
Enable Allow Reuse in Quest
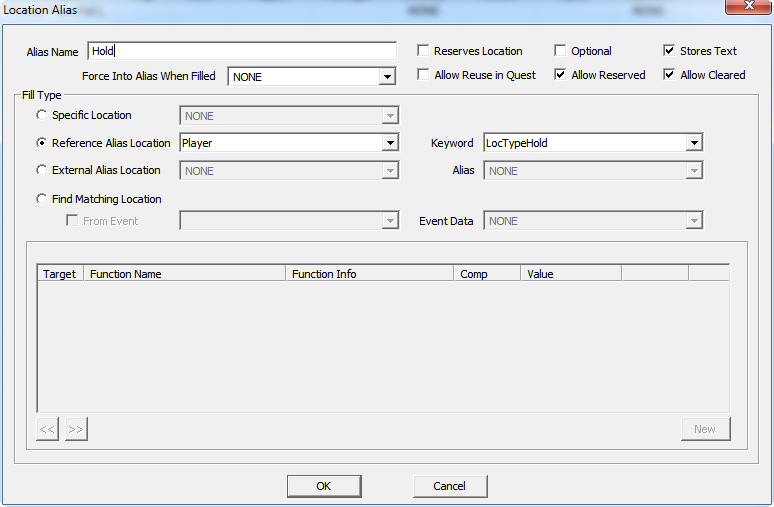coord(424,75)
